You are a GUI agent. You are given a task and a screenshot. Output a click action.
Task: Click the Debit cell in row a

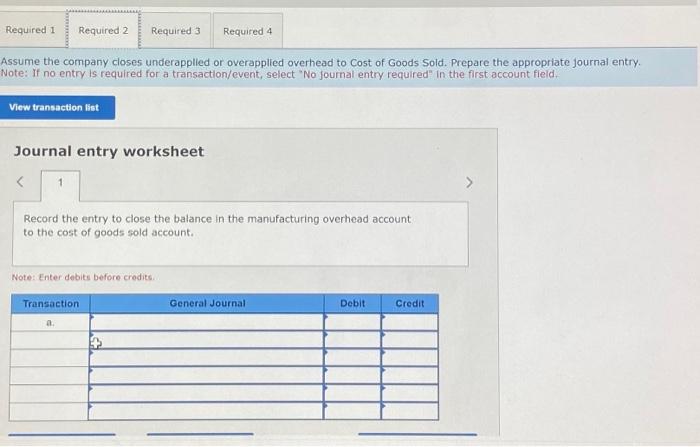click(353, 322)
